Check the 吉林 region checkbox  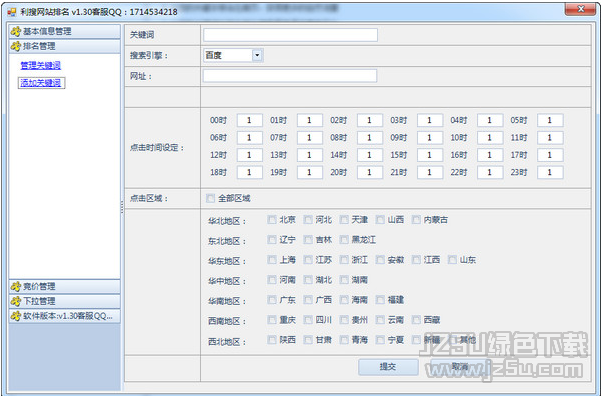click(307, 240)
